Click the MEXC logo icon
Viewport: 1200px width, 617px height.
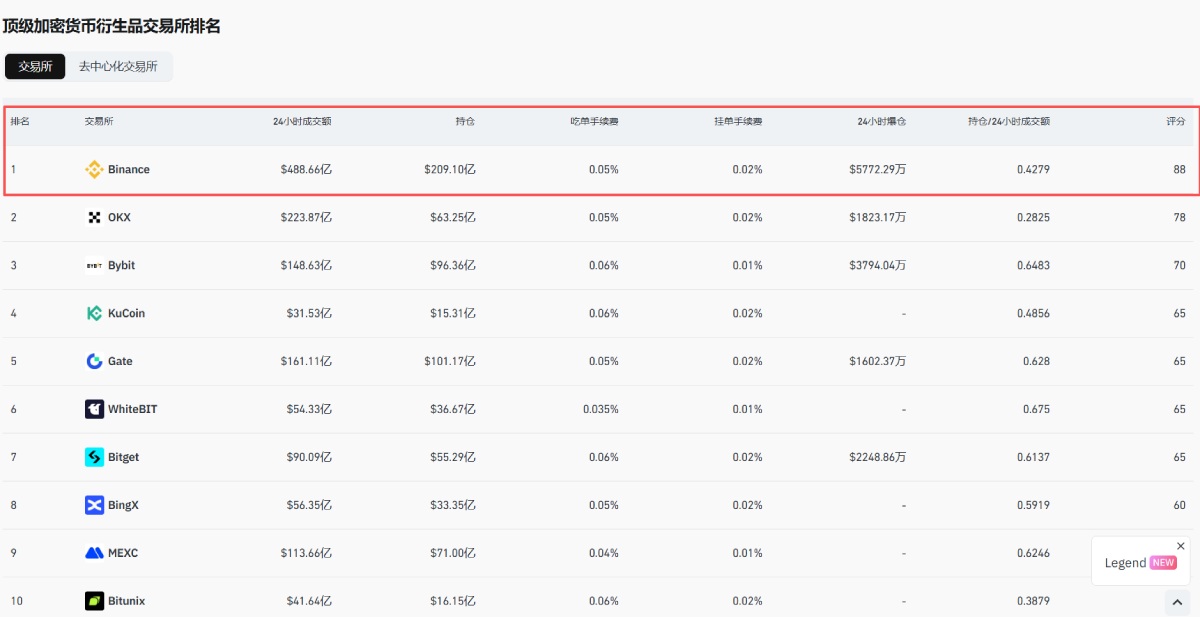[x=94, y=554]
